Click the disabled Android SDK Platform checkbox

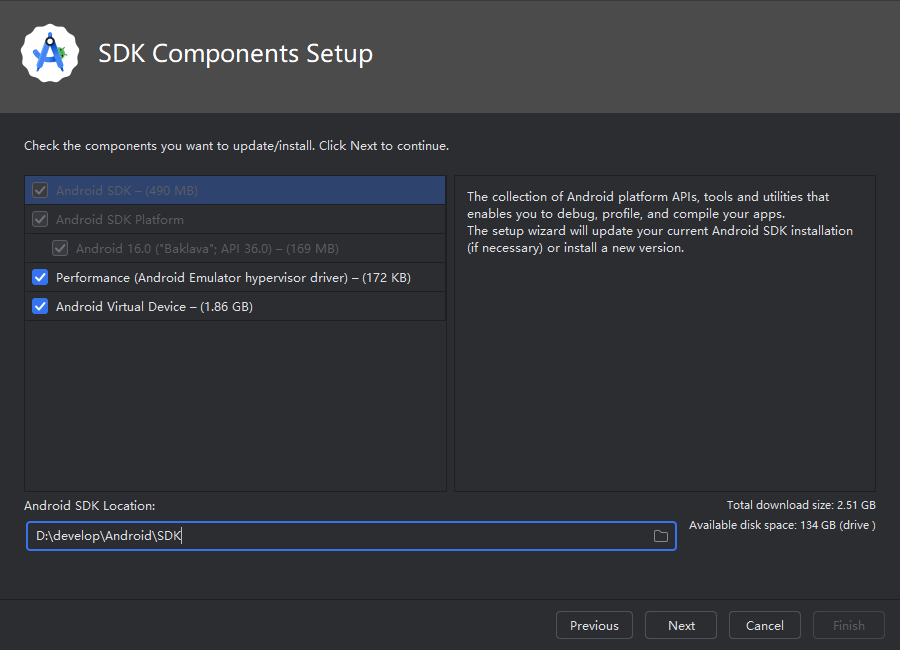pyautogui.click(x=40, y=219)
